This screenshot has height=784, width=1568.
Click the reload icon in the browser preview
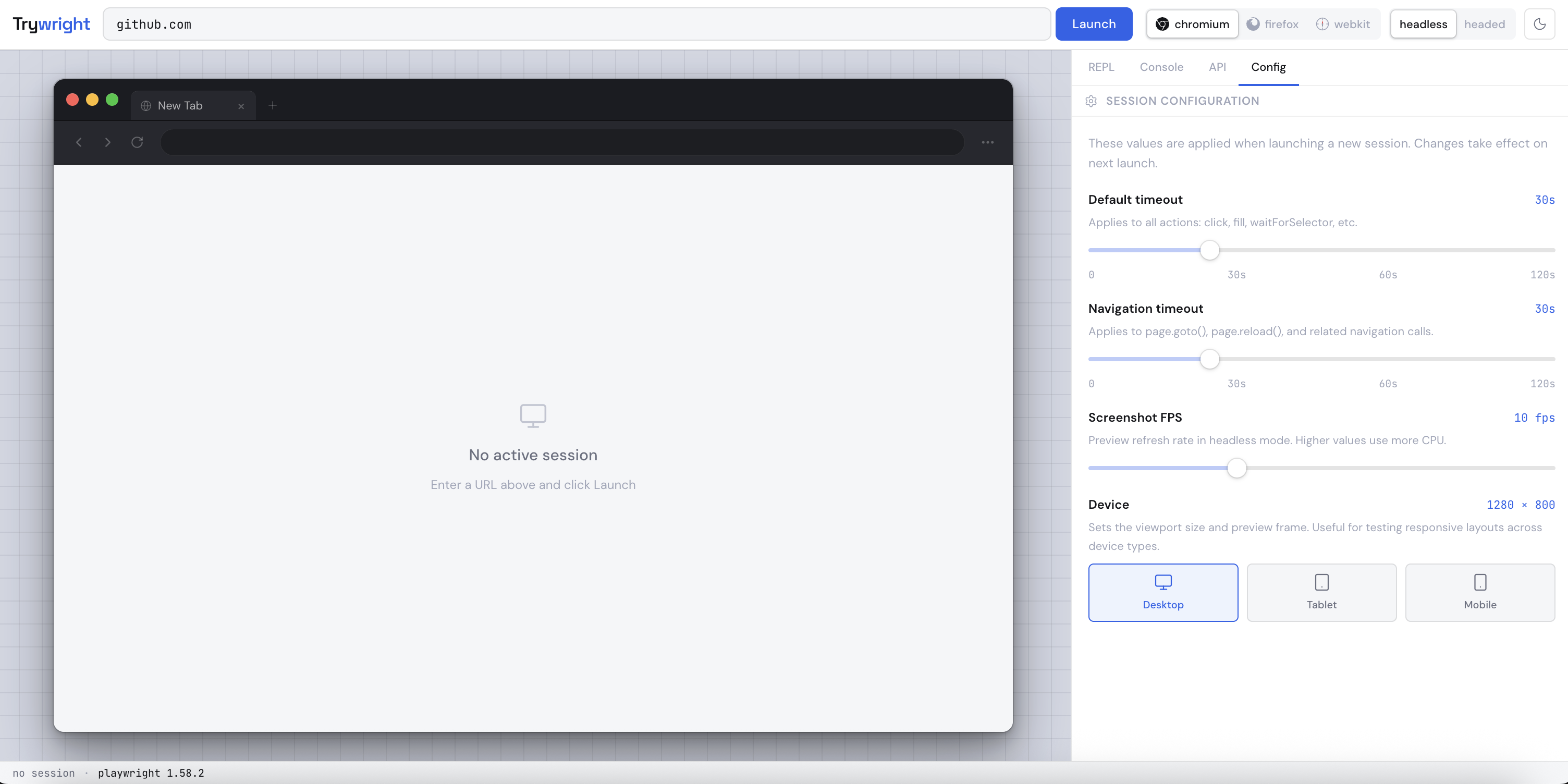[x=138, y=142]
